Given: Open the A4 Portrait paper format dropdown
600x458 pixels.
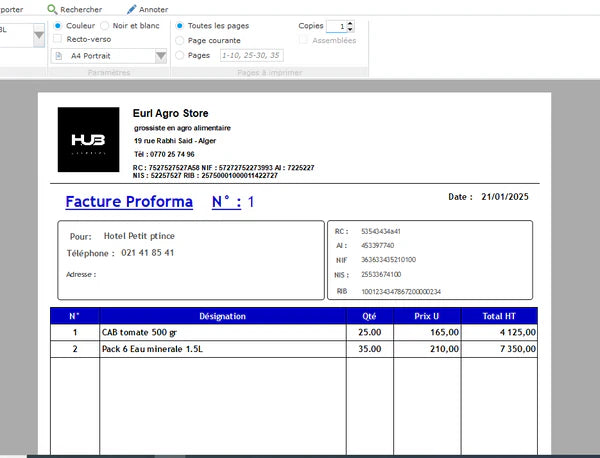Looking at the screenshot, I should point(109,56).
